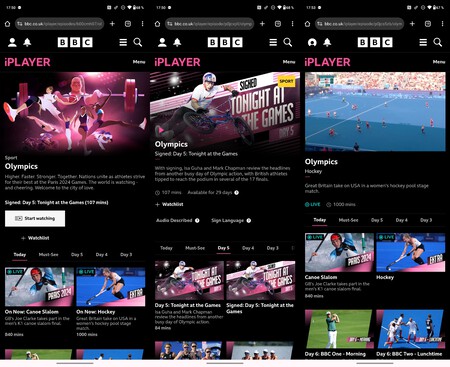Tap the BBC account icon in middle phone
Image resolution: width=450 pixels, height=367 pixels.
tap(162, 42)
